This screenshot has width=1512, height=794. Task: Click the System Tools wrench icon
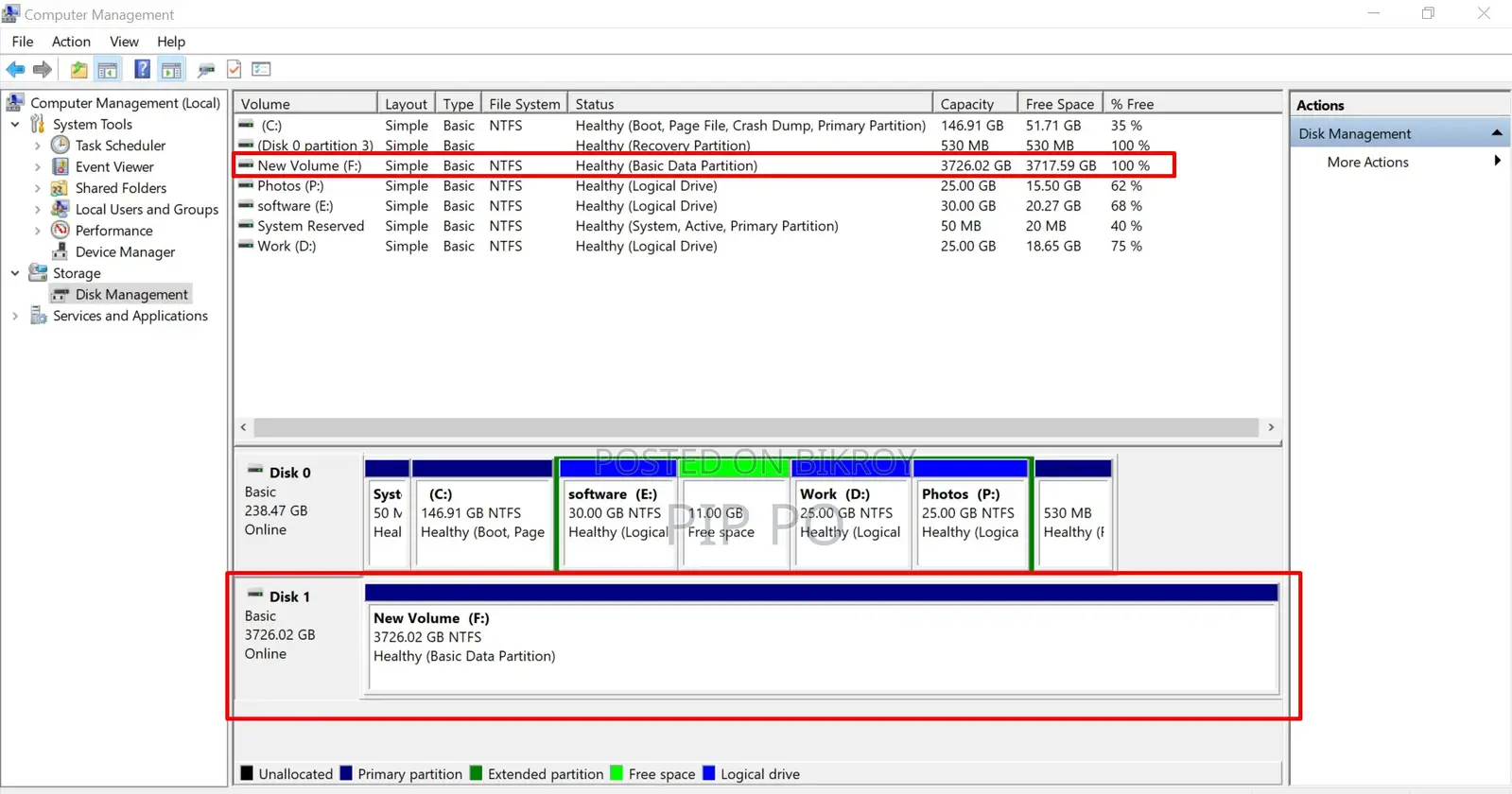click(38, 124)
